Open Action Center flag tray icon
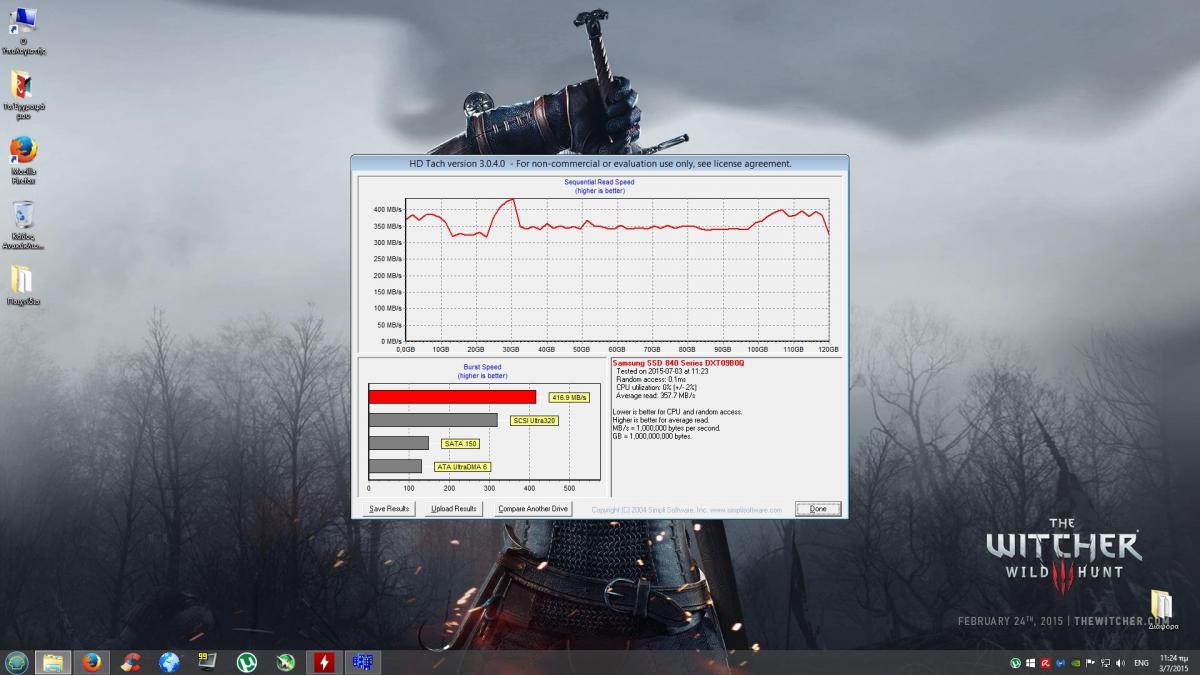This screenshot has height=675, width=1200. pos(1090,663)
